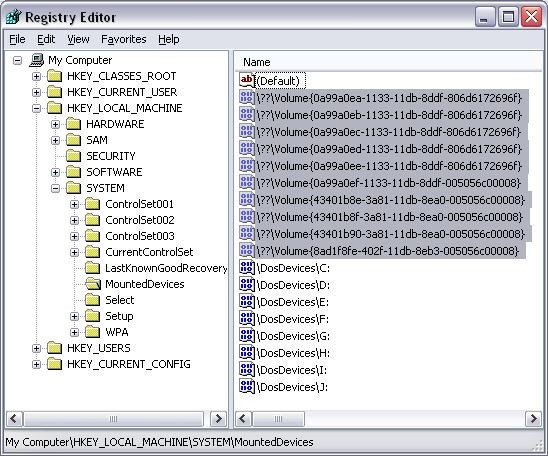Expand HKEY_CURRENT_CONFIG tree node
Image resolution: width=548 pixels, height=456 pixels.
[36, 364]
